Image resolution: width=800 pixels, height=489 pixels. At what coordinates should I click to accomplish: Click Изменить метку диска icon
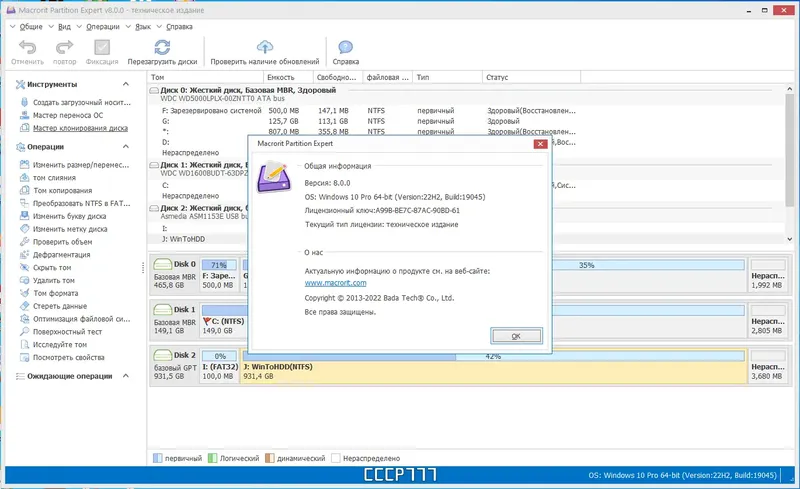tap(24, 229)
